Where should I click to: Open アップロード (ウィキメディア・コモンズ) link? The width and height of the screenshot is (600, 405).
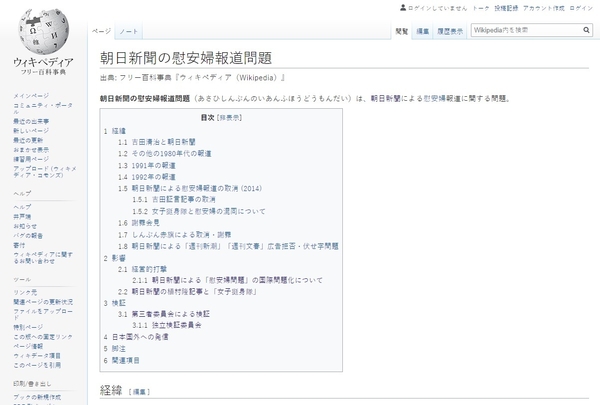[x=45, y=171]
